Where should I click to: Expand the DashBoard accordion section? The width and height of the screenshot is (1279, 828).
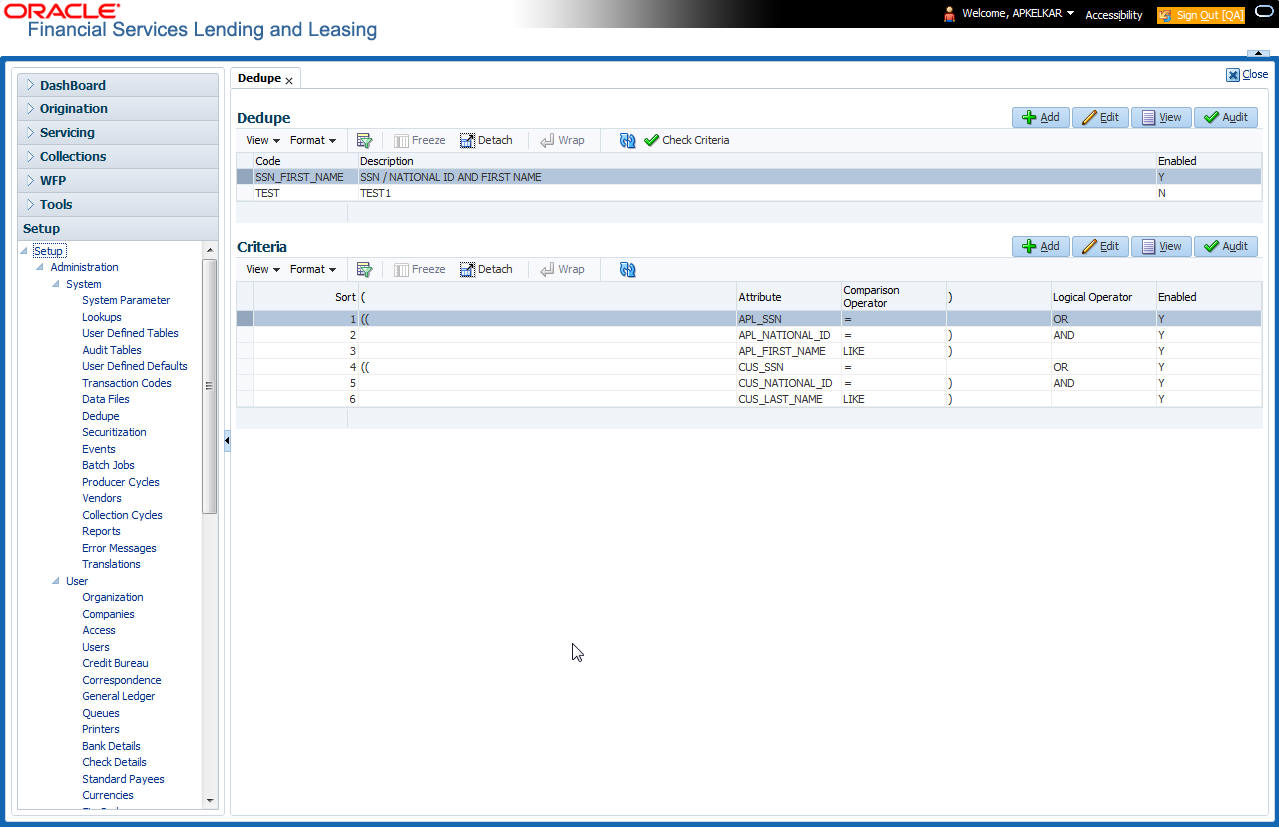(x=118, y=86)
